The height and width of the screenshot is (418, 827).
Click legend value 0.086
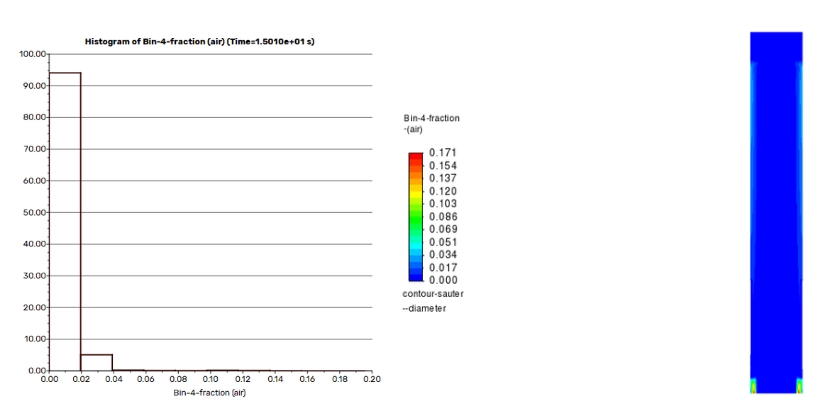443,217
